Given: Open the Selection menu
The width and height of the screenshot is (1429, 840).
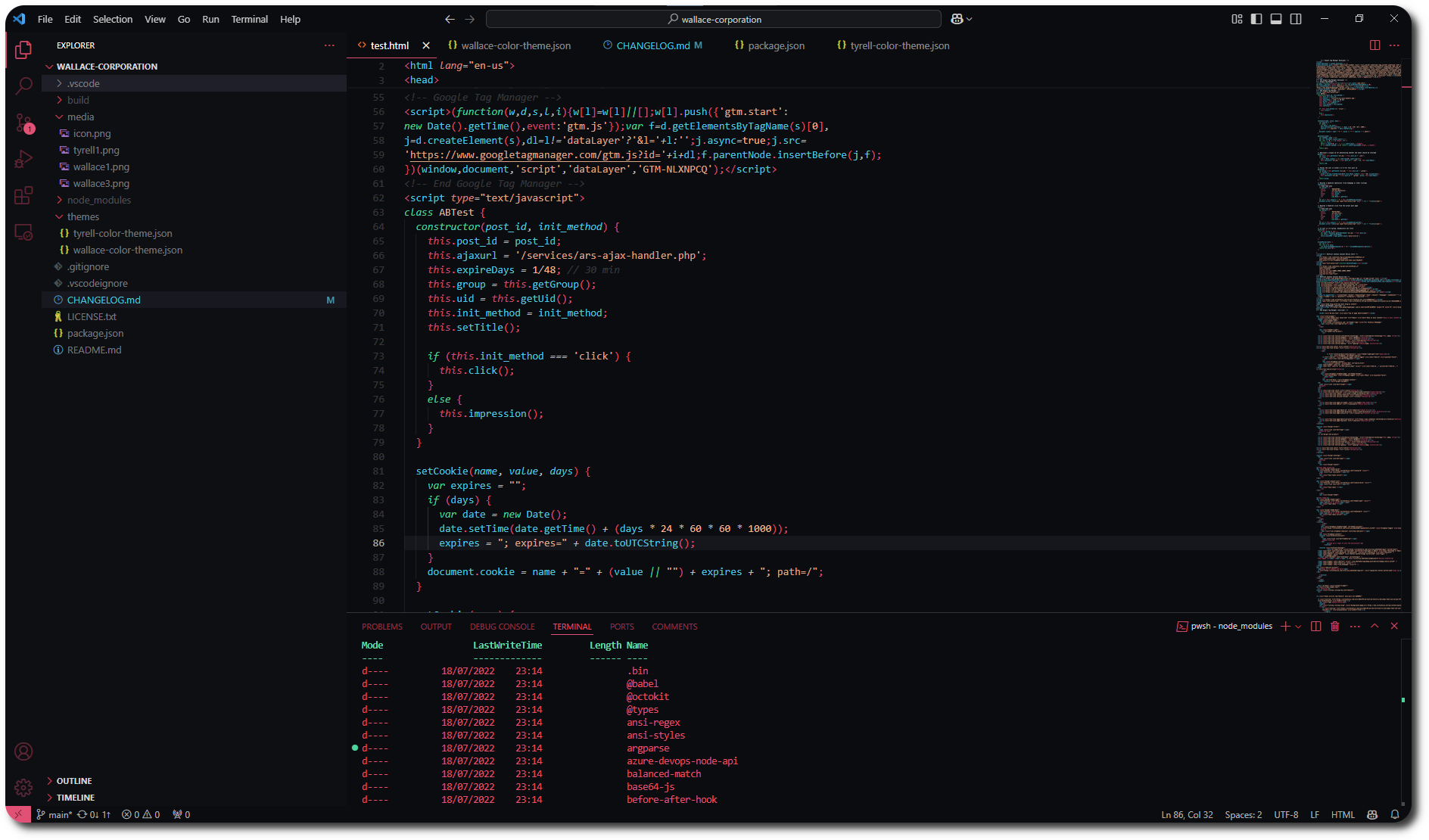Looking at the screenshot, I should tap(113, 19).
